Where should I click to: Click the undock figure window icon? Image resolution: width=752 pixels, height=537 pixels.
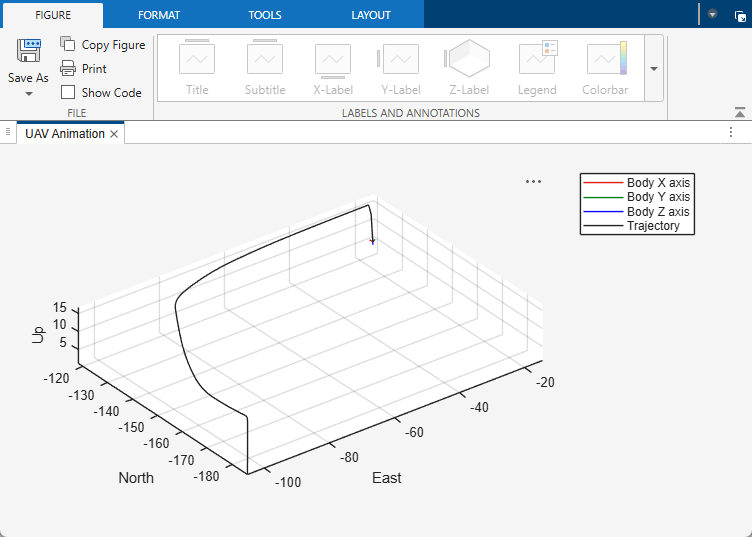click(x=740, y=17)
